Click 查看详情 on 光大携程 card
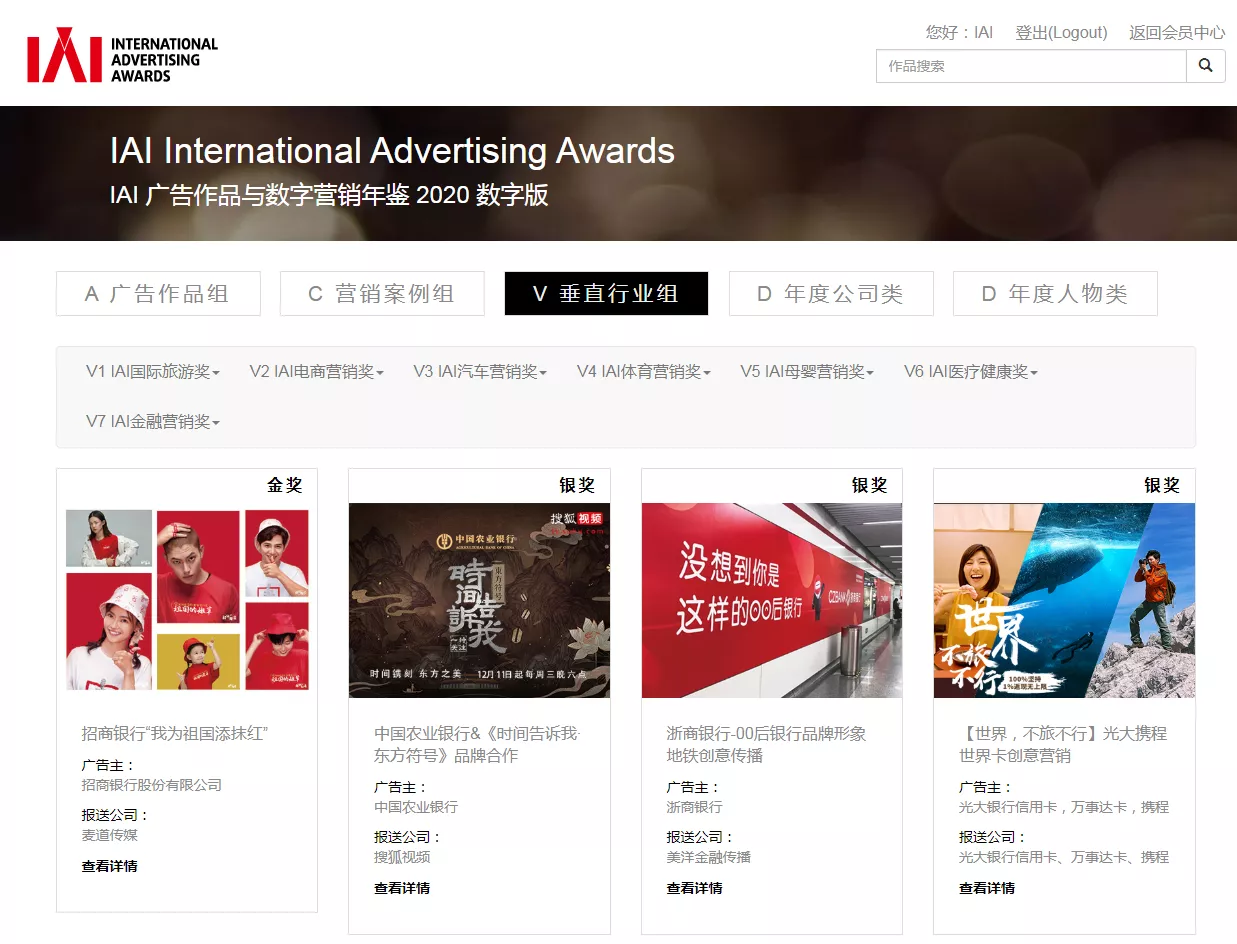1237x944 pixels. (987, 888)
